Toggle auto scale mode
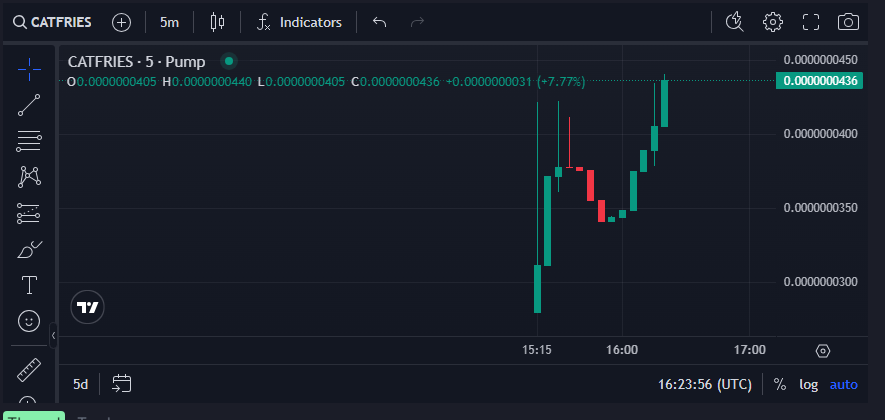Screen dimensions: 885x420 click(843, 384)
